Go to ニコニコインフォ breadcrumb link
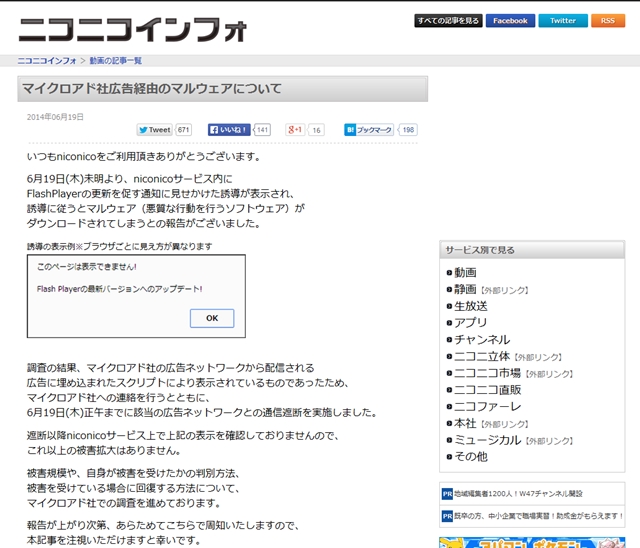This screenshot has height=548, width=640. pos(47,61)
